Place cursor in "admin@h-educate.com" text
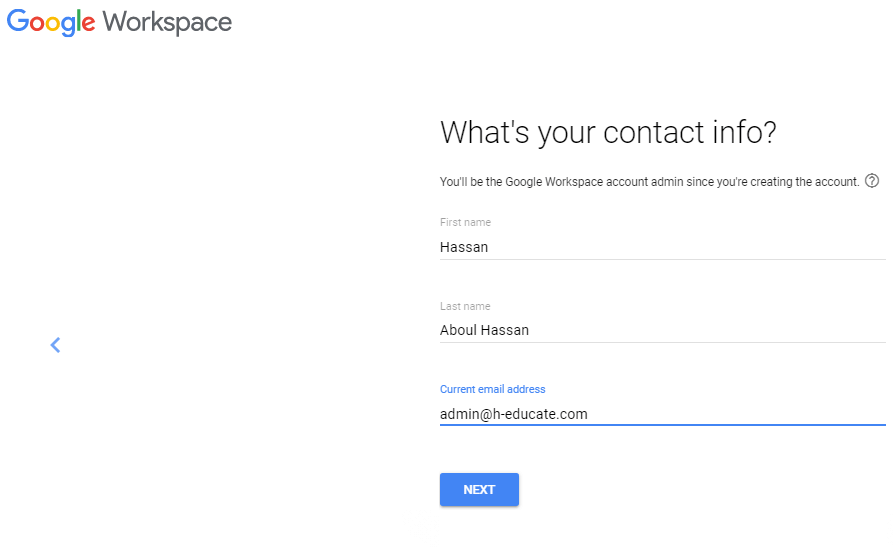 pos(513,414)
